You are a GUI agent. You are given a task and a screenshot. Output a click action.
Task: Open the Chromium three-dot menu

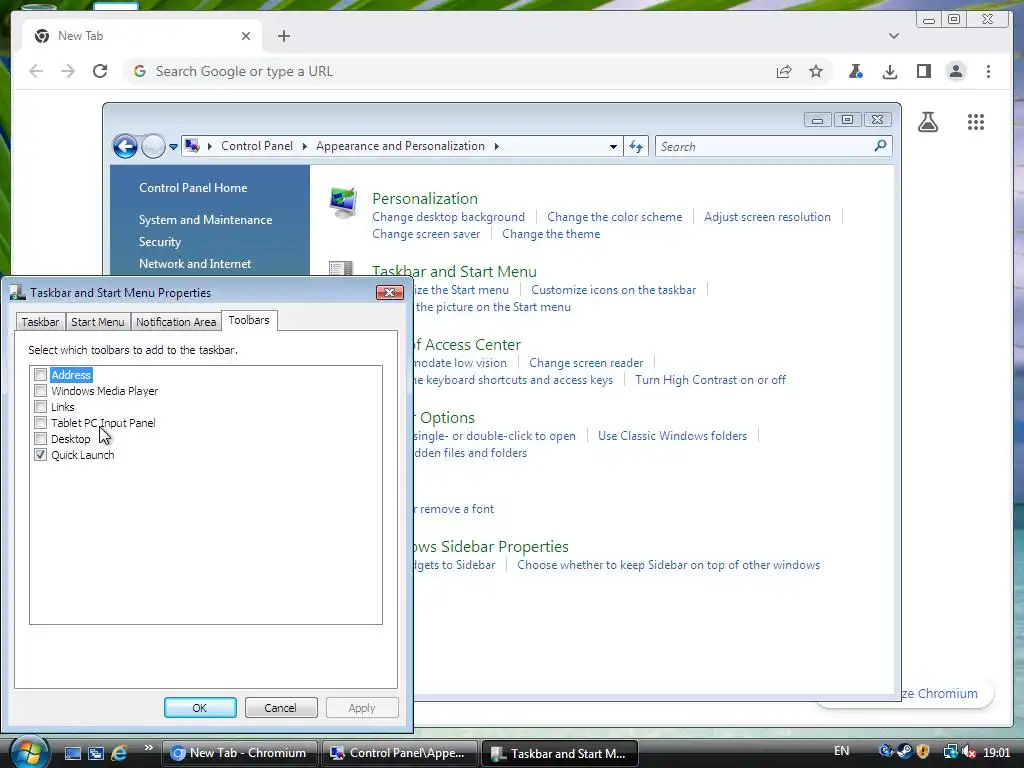click(x=989, y=71)
